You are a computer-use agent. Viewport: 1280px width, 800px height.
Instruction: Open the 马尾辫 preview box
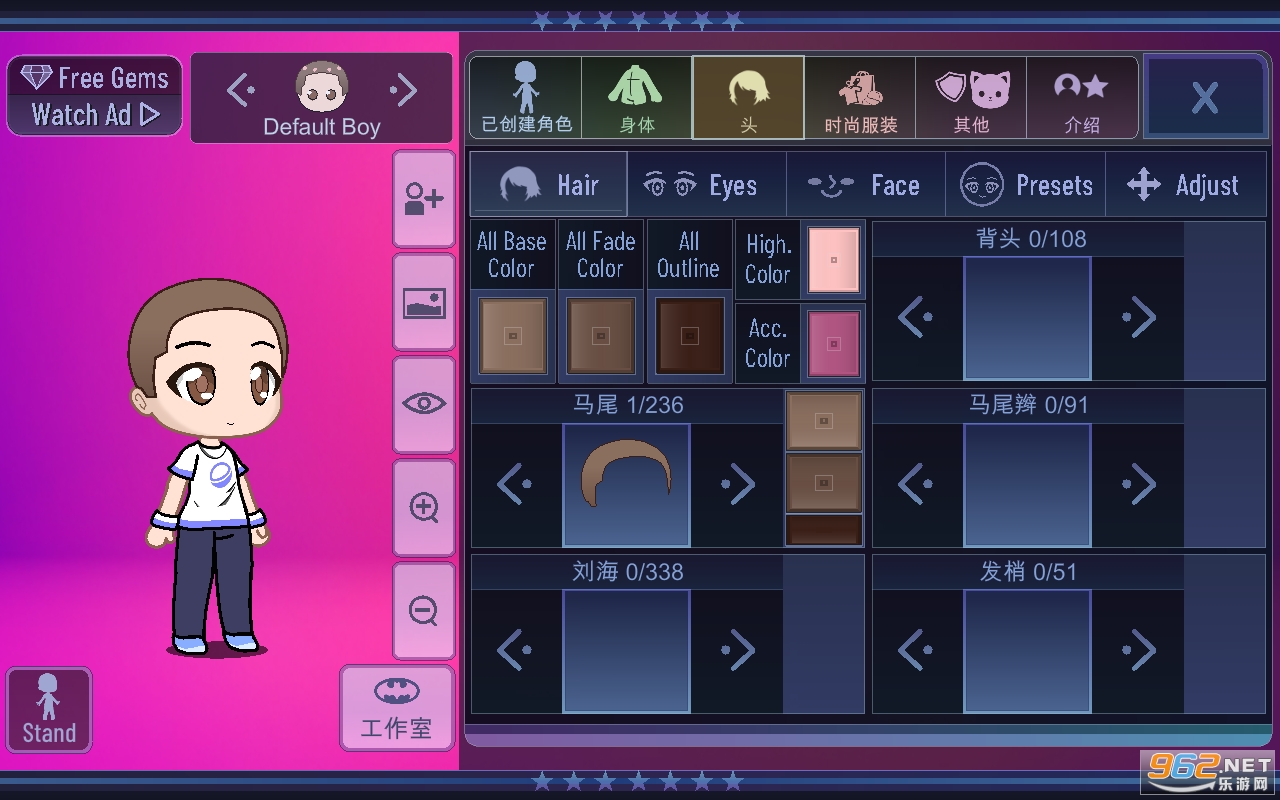[x=1027, y=485]
